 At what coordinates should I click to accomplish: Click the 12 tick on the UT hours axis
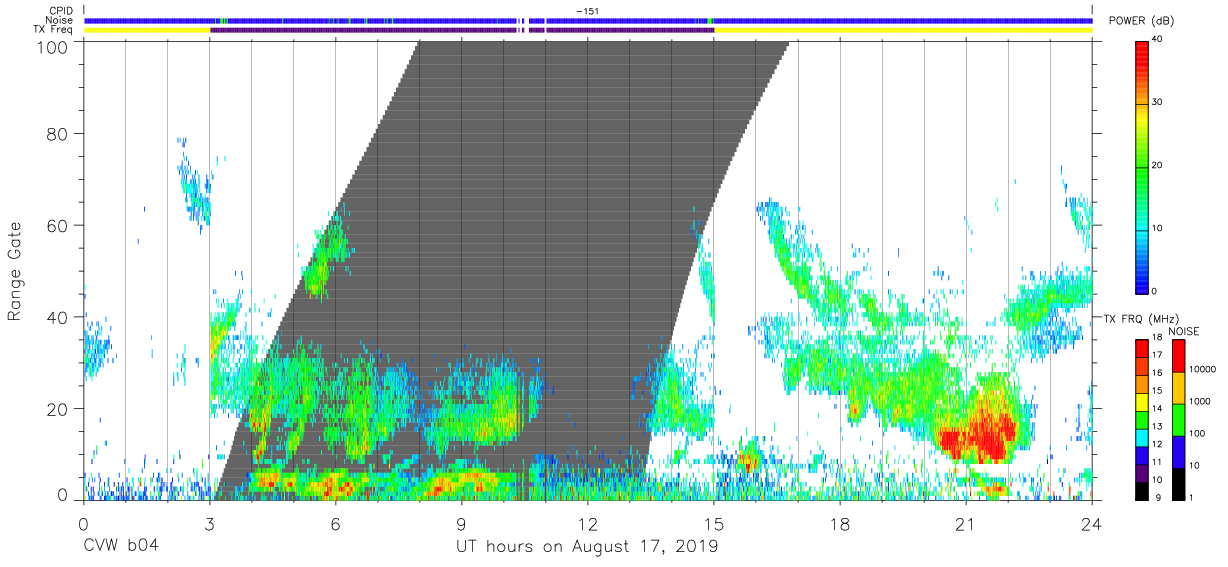pyautogui.click(x=587, y=523)
